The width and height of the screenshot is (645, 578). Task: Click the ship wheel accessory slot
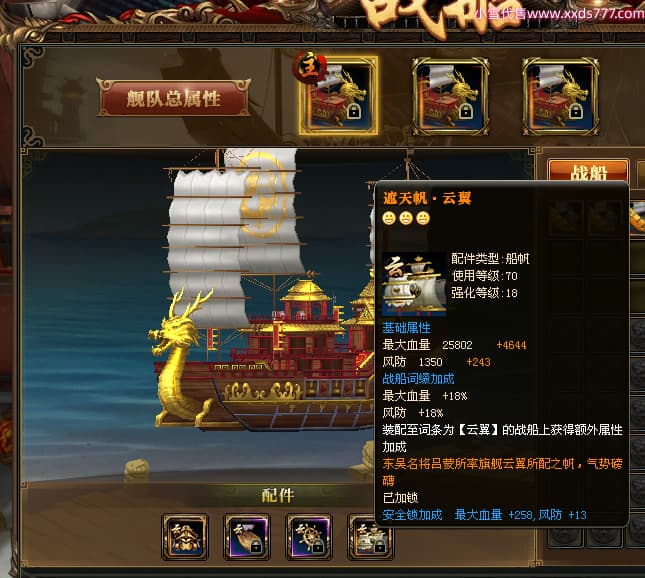[309, 537]
